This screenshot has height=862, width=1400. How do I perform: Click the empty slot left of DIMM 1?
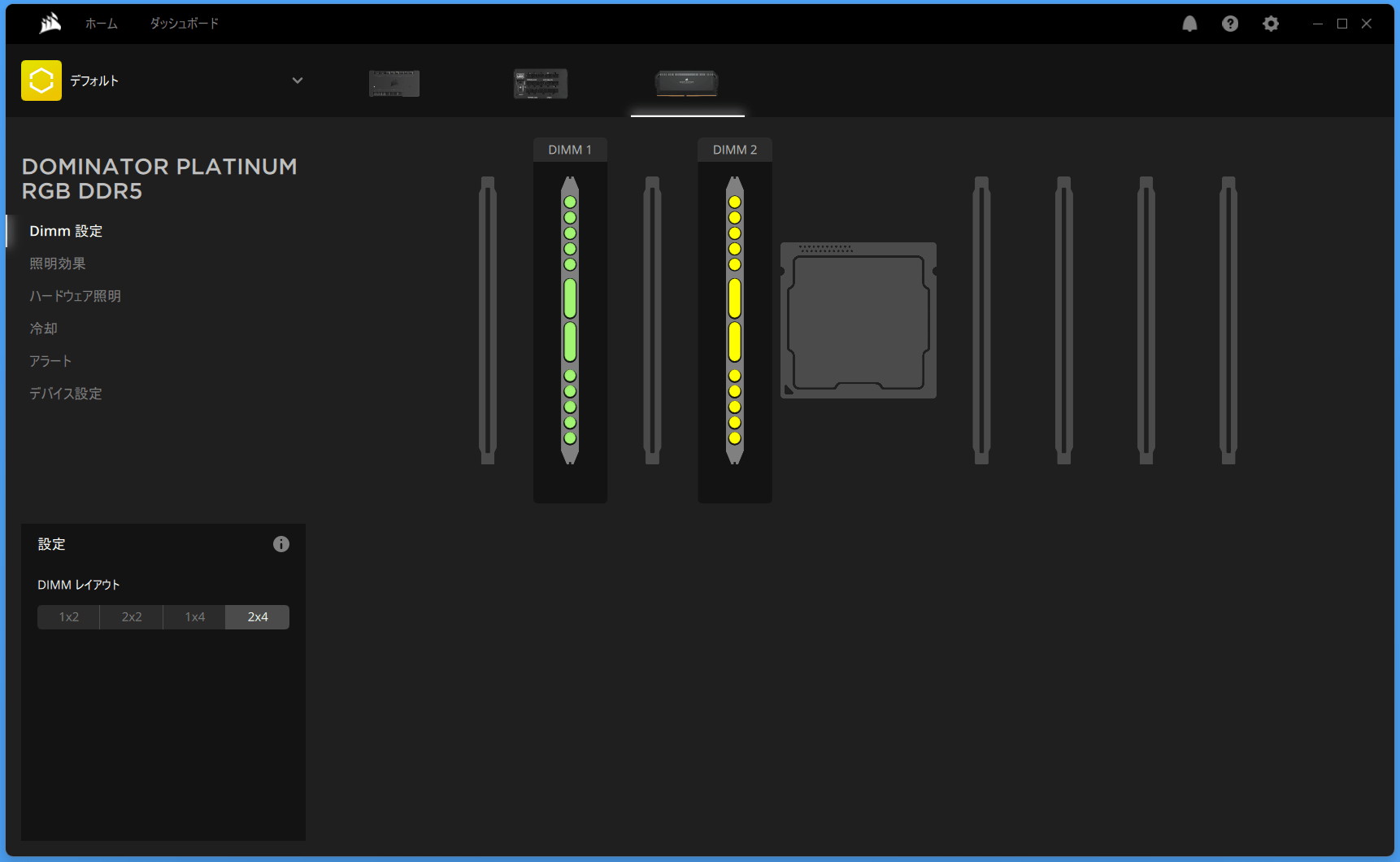coord(488,320)
